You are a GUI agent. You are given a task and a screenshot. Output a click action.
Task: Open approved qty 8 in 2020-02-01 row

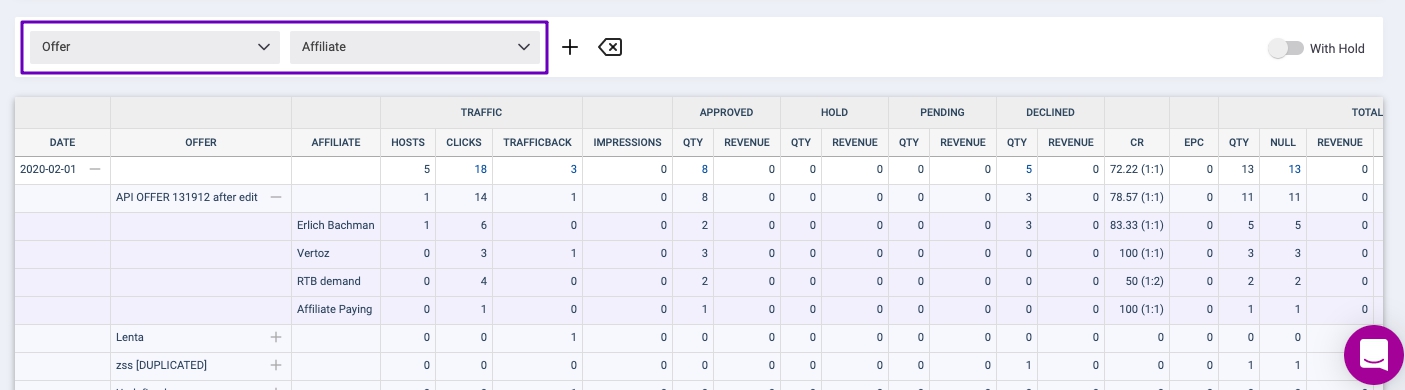[706, 170]
